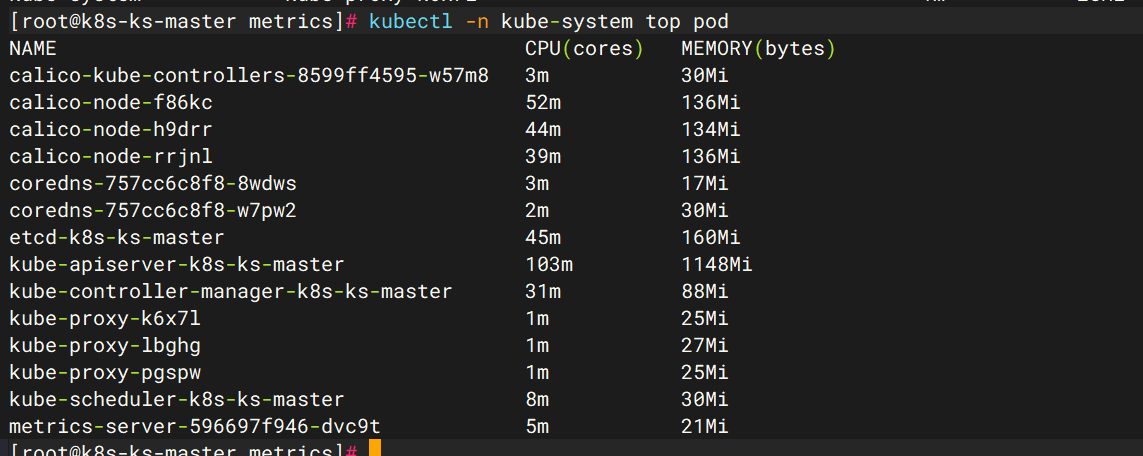Click the kube-apiserver-k8s-ks-master pod name

[x=177, y=264]
